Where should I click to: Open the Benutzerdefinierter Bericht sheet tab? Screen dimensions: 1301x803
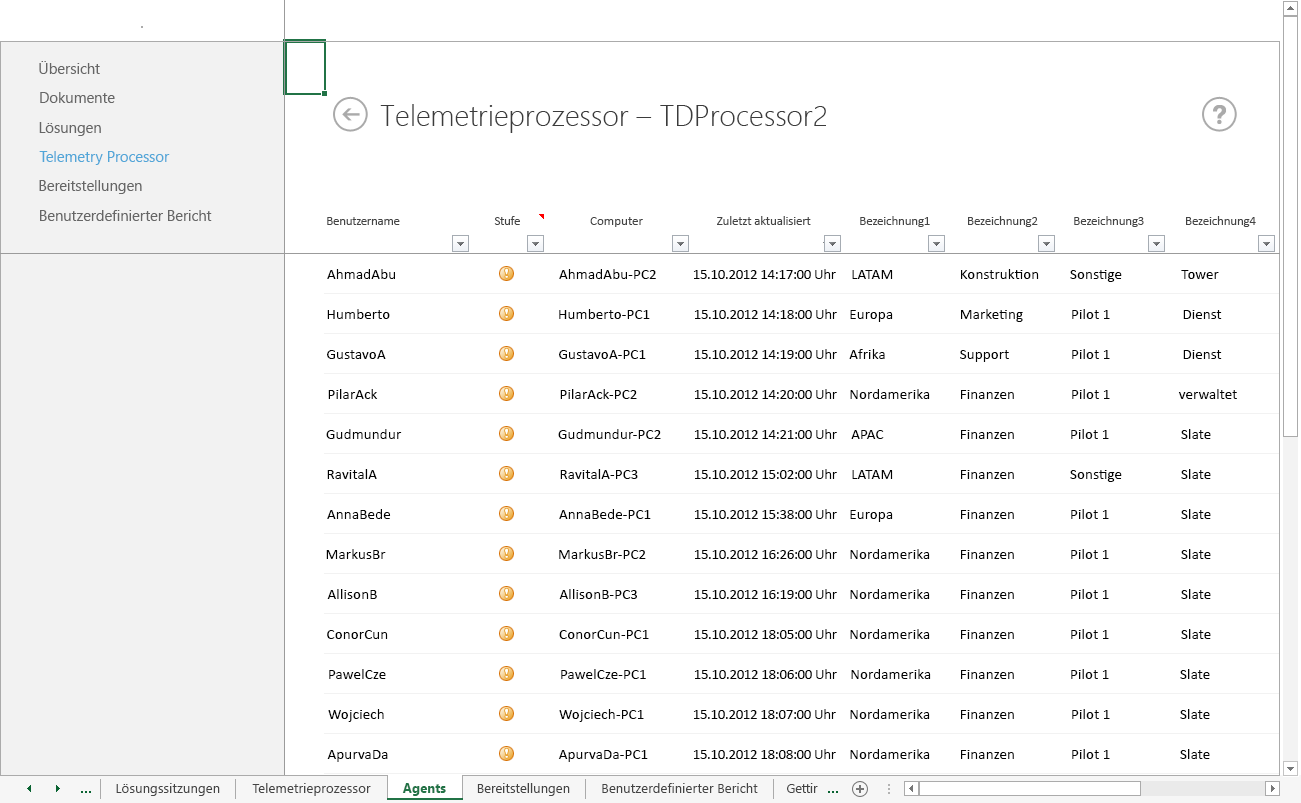679,789
